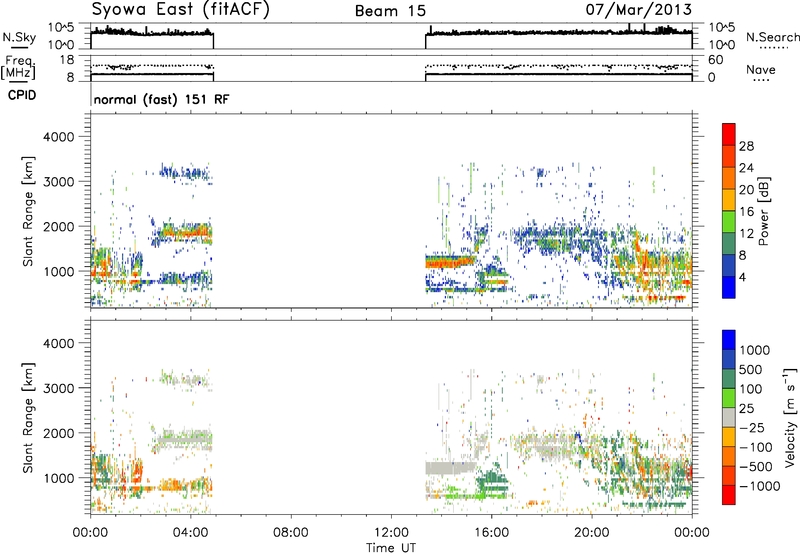Click the "N.Sky" legend label
Viewport: 800px width, 554px height.
pyautogui.click(x=19, y=37)
